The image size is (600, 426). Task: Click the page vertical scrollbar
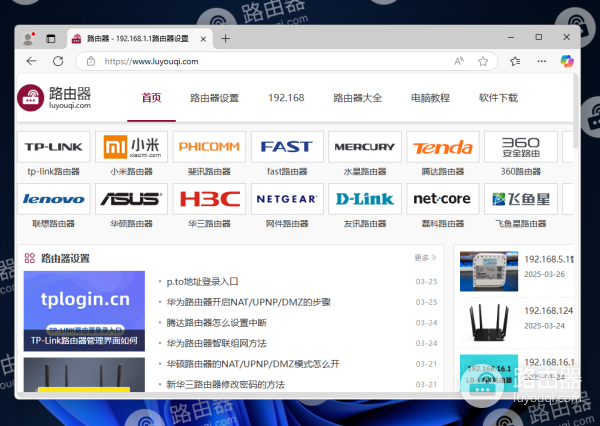tap(576, 111)
